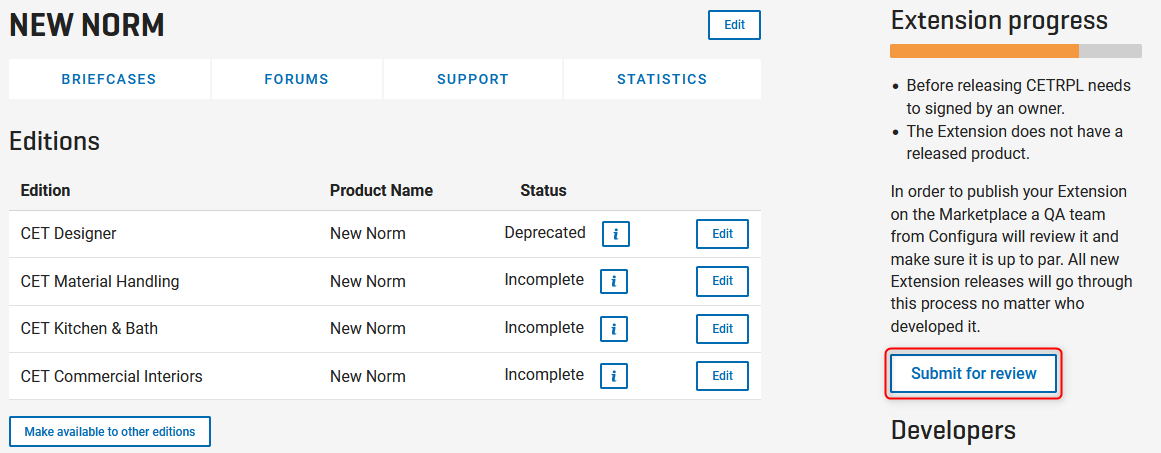
Task: Click Submit for review button
Action: coord(974,374)
